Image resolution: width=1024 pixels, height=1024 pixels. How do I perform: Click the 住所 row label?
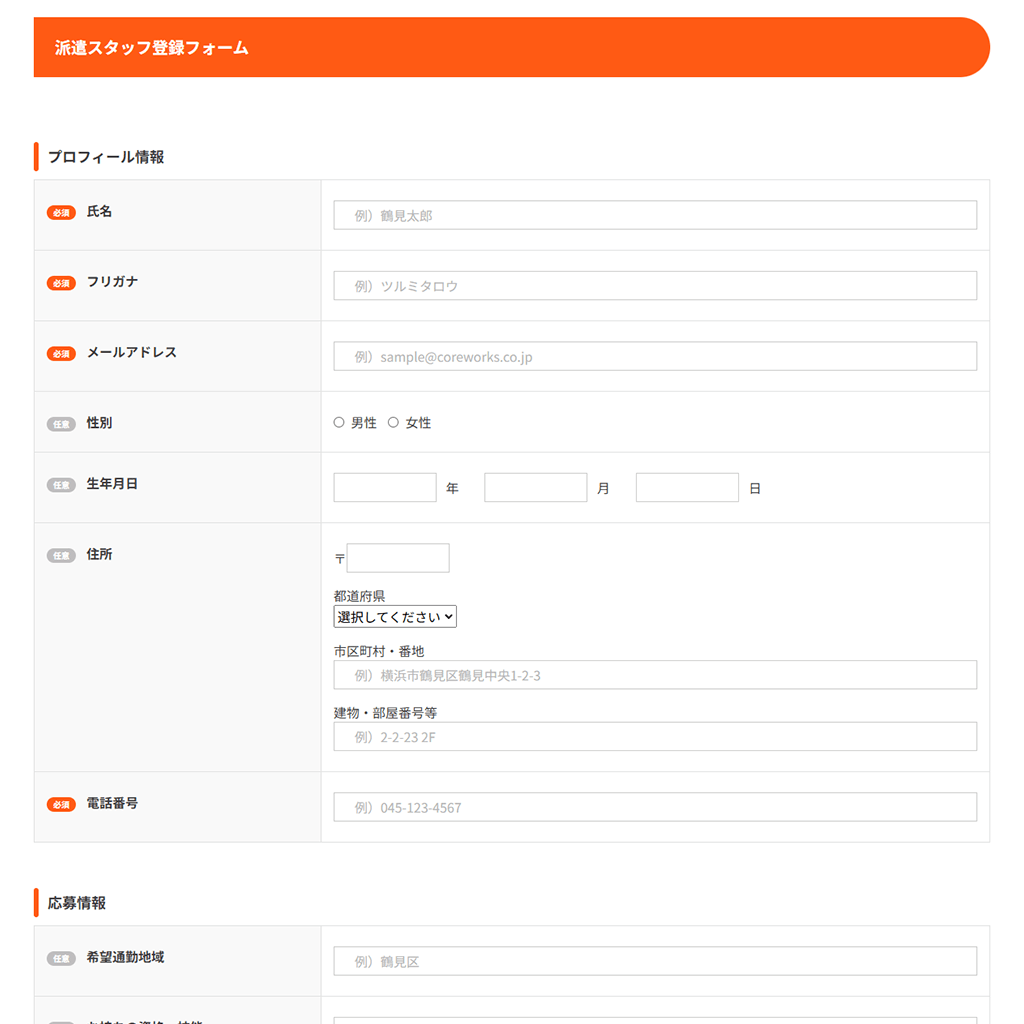99,554
